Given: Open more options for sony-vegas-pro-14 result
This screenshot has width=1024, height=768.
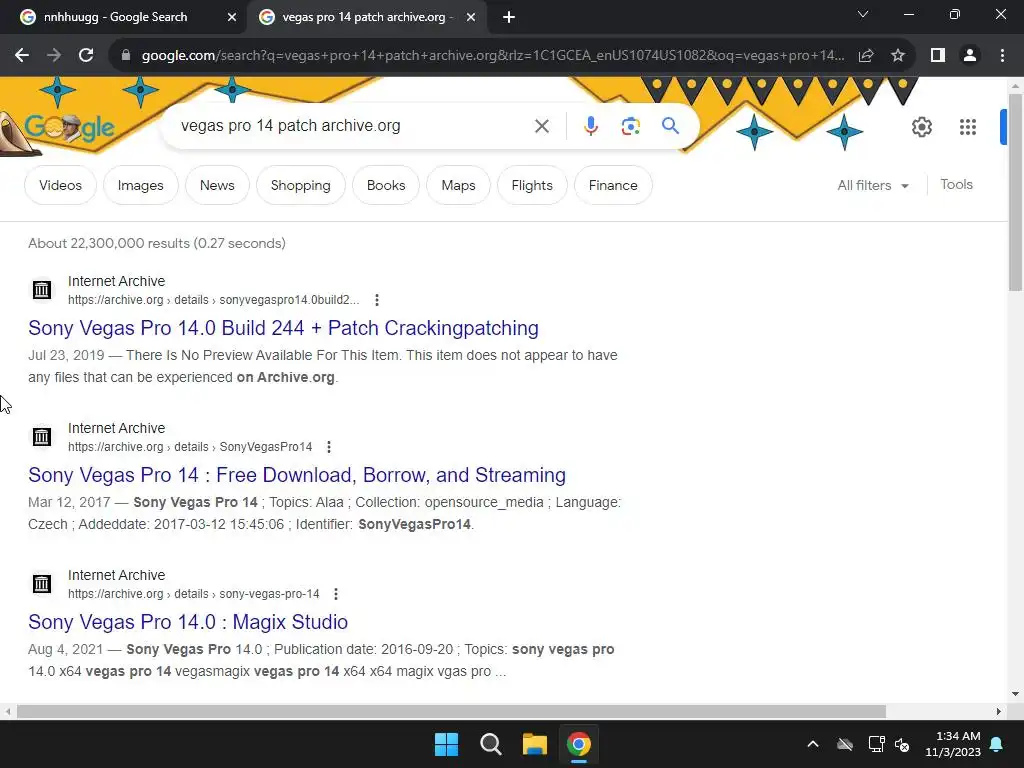Looking at the screenshot, I should [336, 594].
